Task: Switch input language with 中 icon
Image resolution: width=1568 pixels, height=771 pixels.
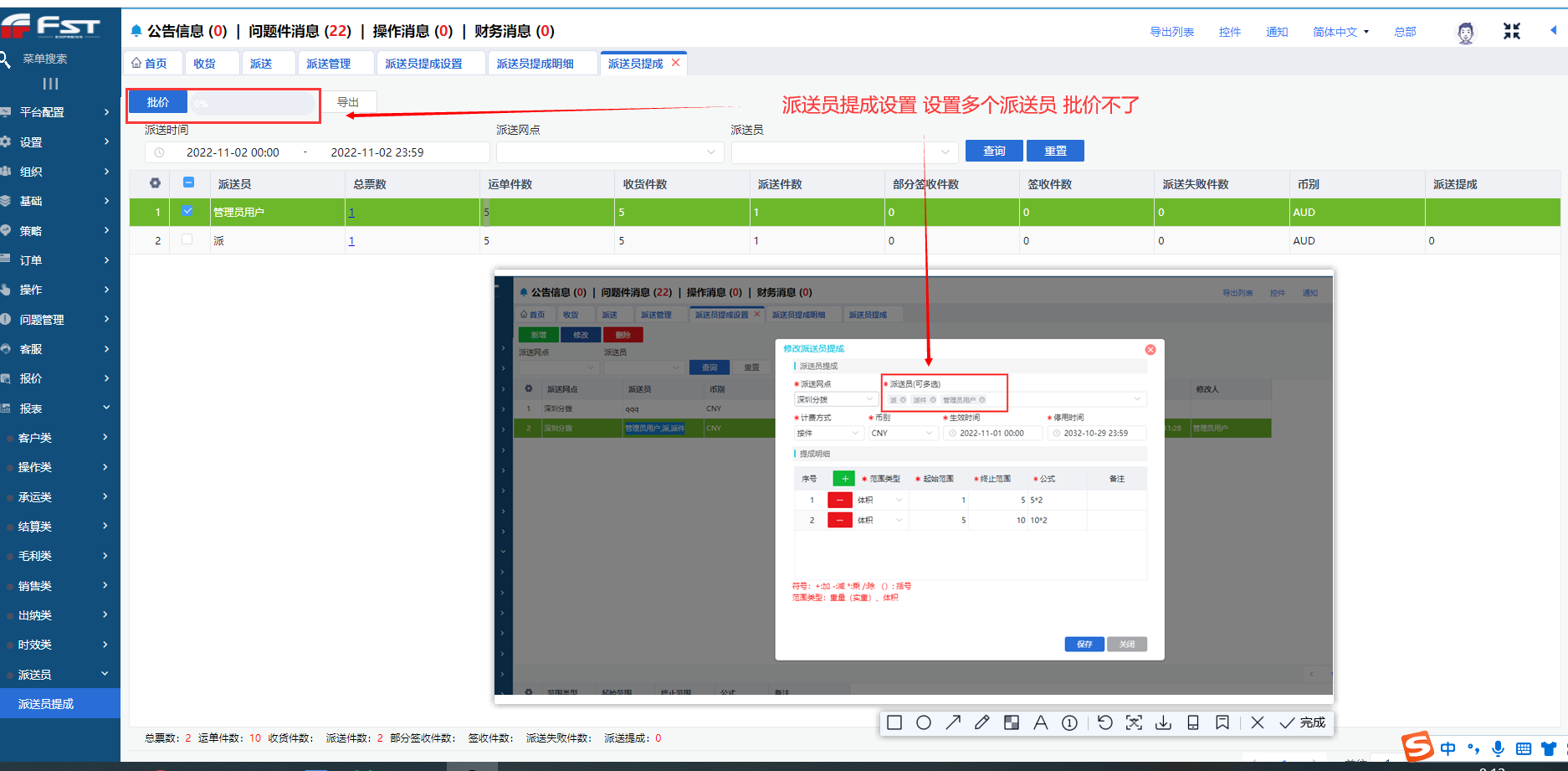Action: pyautogui.click(x=1448, y=748)
